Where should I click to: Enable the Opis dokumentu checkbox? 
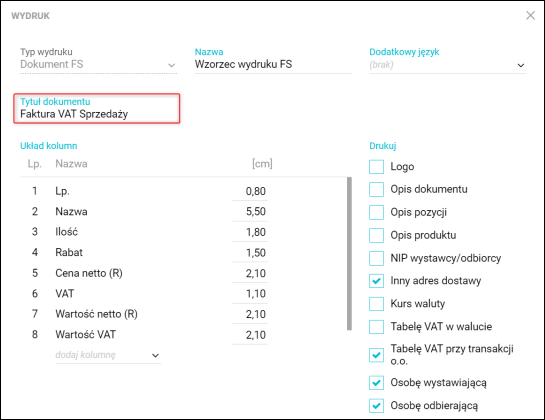376,189
